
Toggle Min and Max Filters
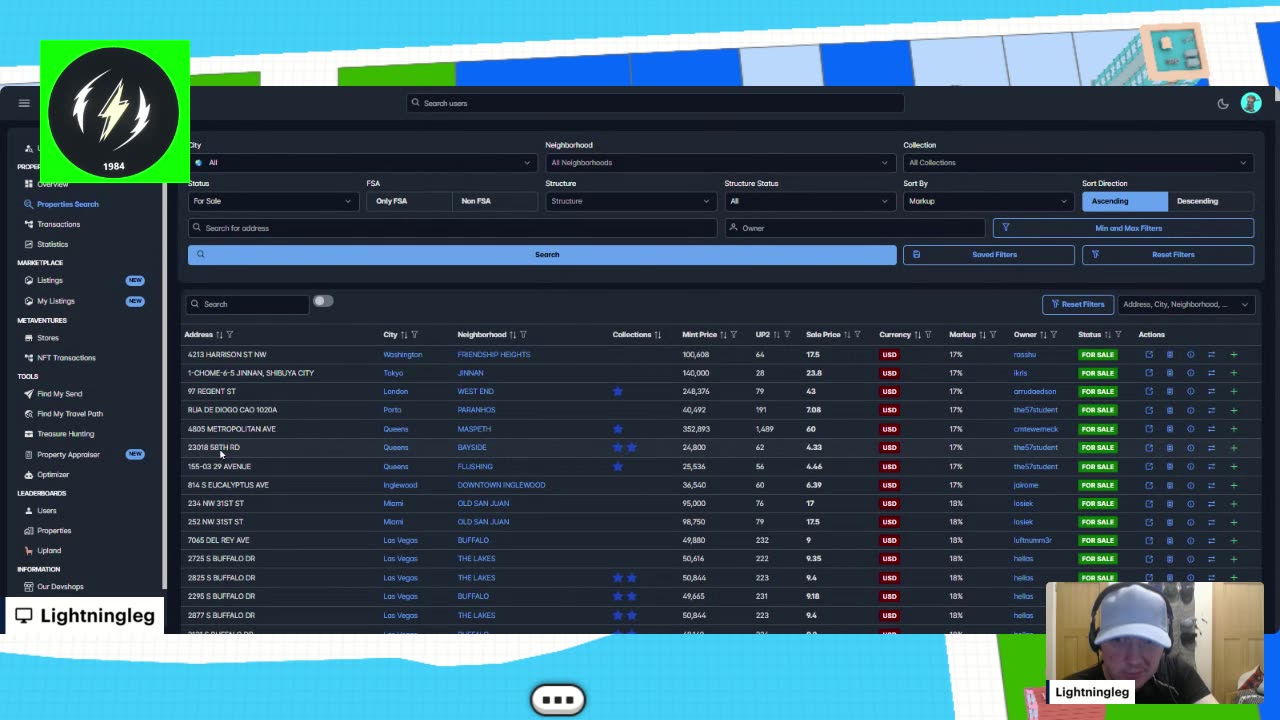tap(1123, 228)
